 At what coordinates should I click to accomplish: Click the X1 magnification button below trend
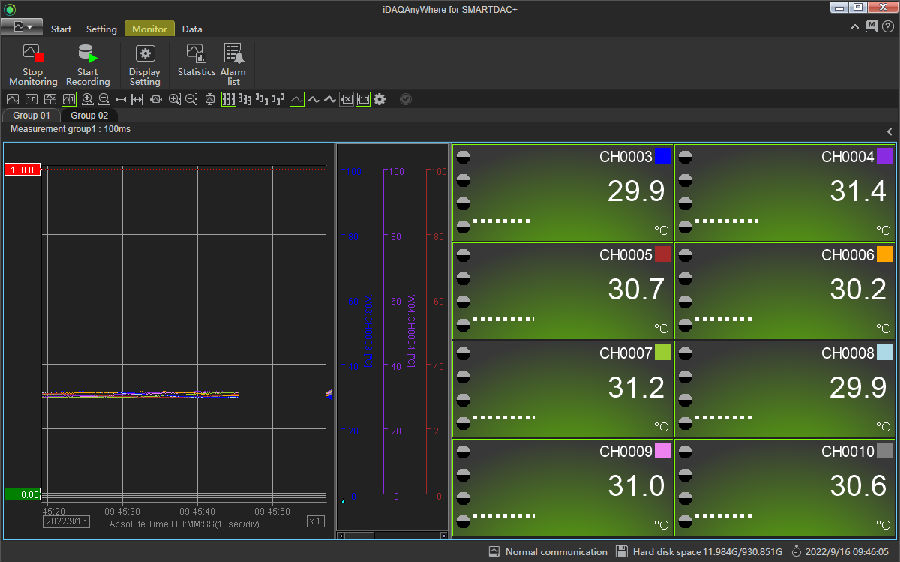coord(316,521)
